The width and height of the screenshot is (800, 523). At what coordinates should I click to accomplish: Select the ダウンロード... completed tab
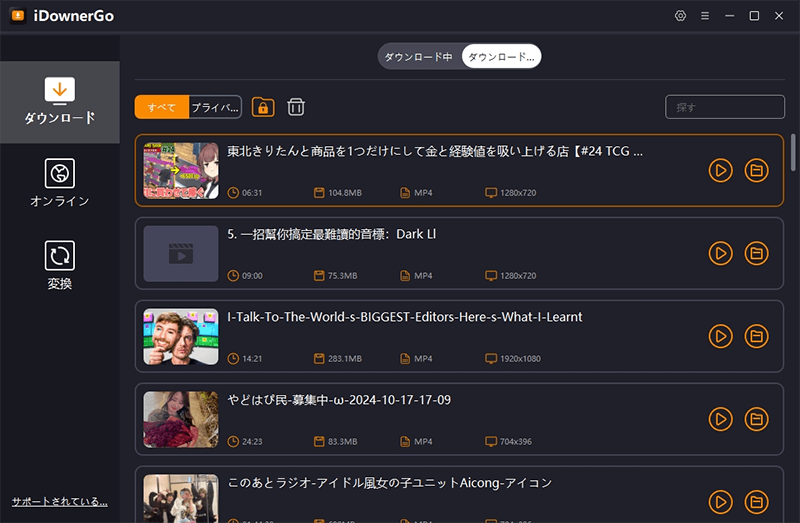point(501,57)
